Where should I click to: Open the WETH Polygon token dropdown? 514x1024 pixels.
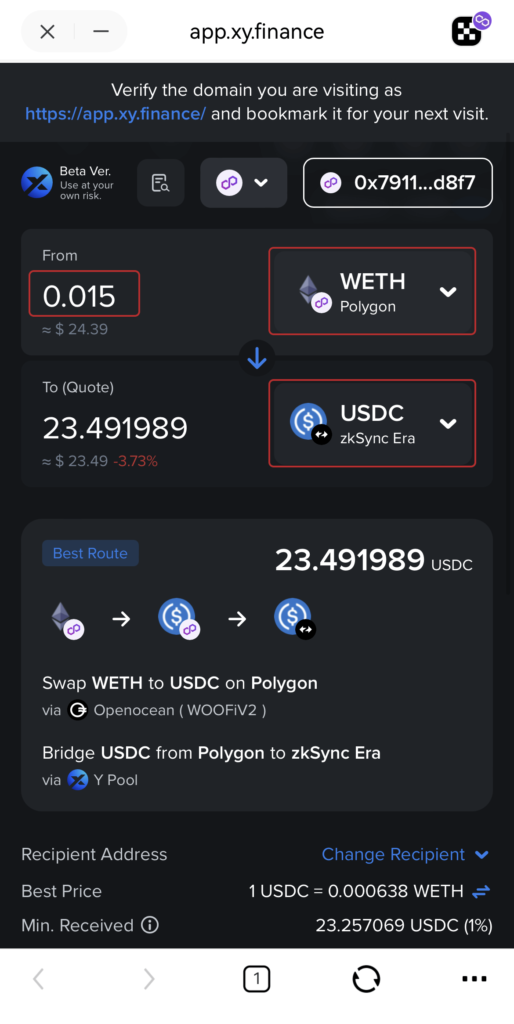(x=372, y=291)
